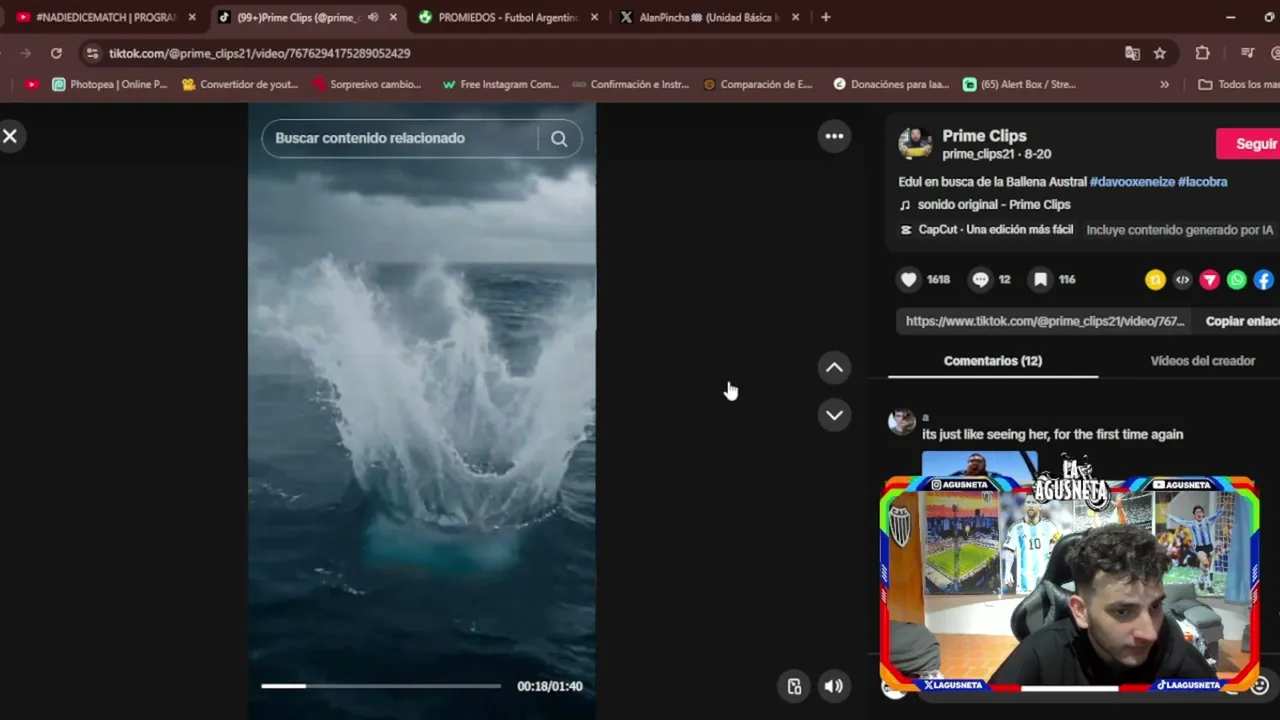
Task: Open the Prime Clips profile name
Action: click(x=984, y=136)
